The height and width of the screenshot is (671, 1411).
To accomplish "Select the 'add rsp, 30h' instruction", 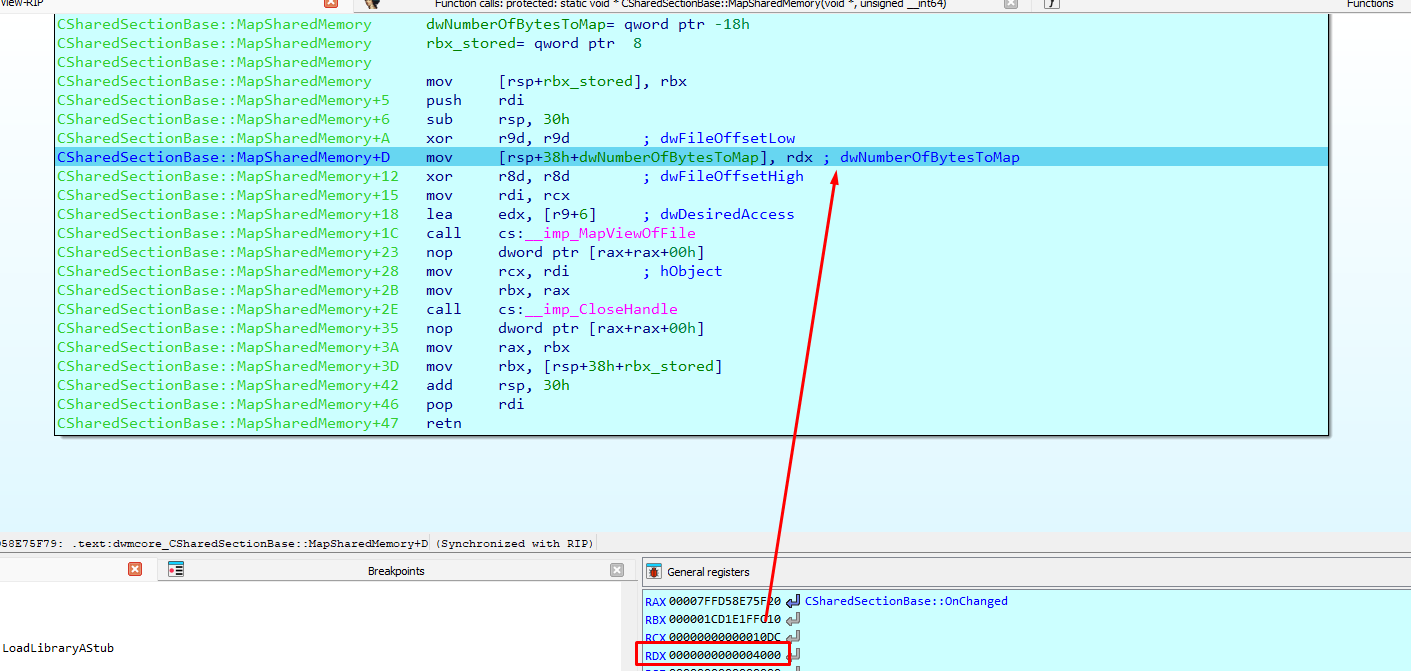I will 498,385.
